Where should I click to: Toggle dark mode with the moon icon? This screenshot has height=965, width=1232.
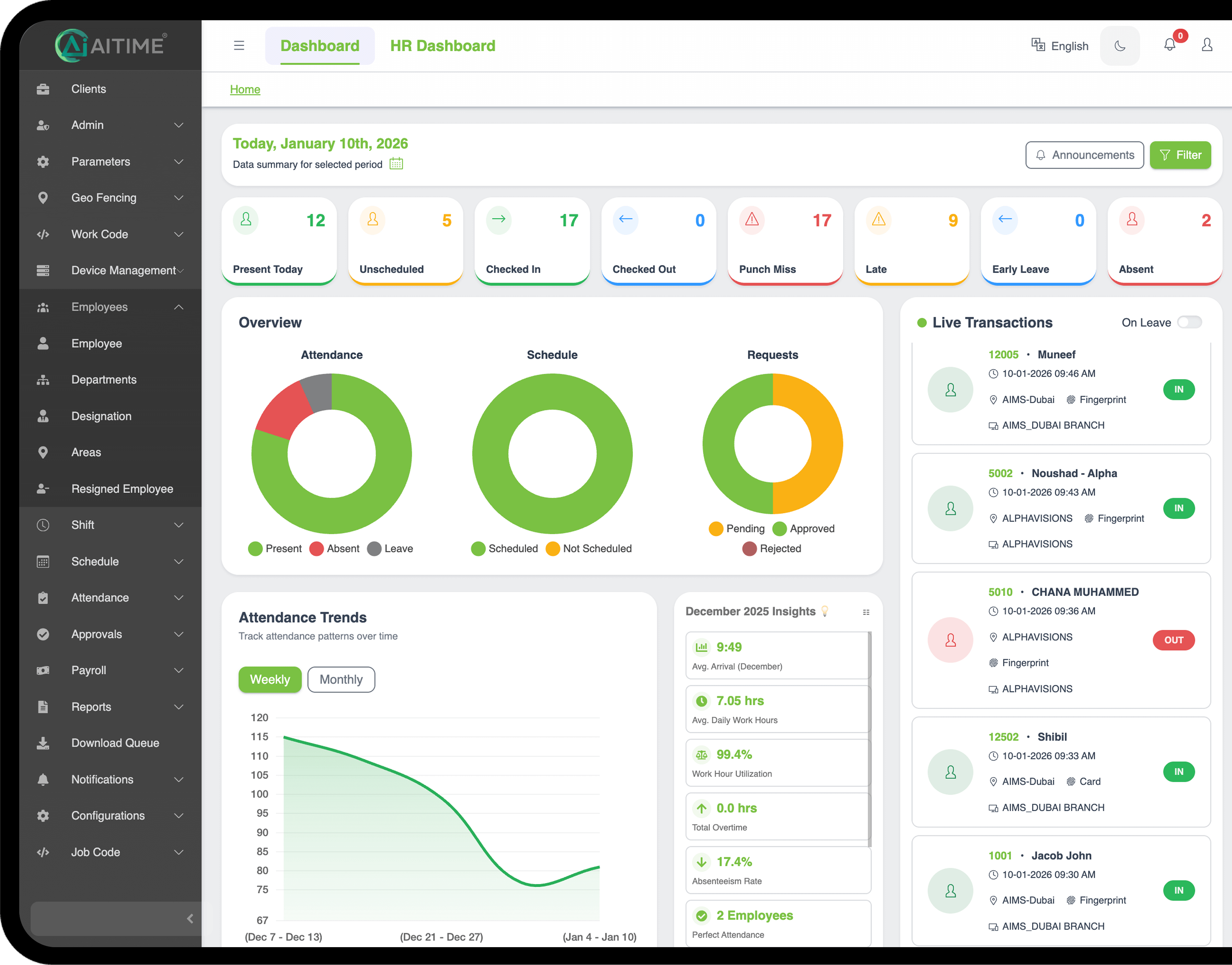[1120, 45]
